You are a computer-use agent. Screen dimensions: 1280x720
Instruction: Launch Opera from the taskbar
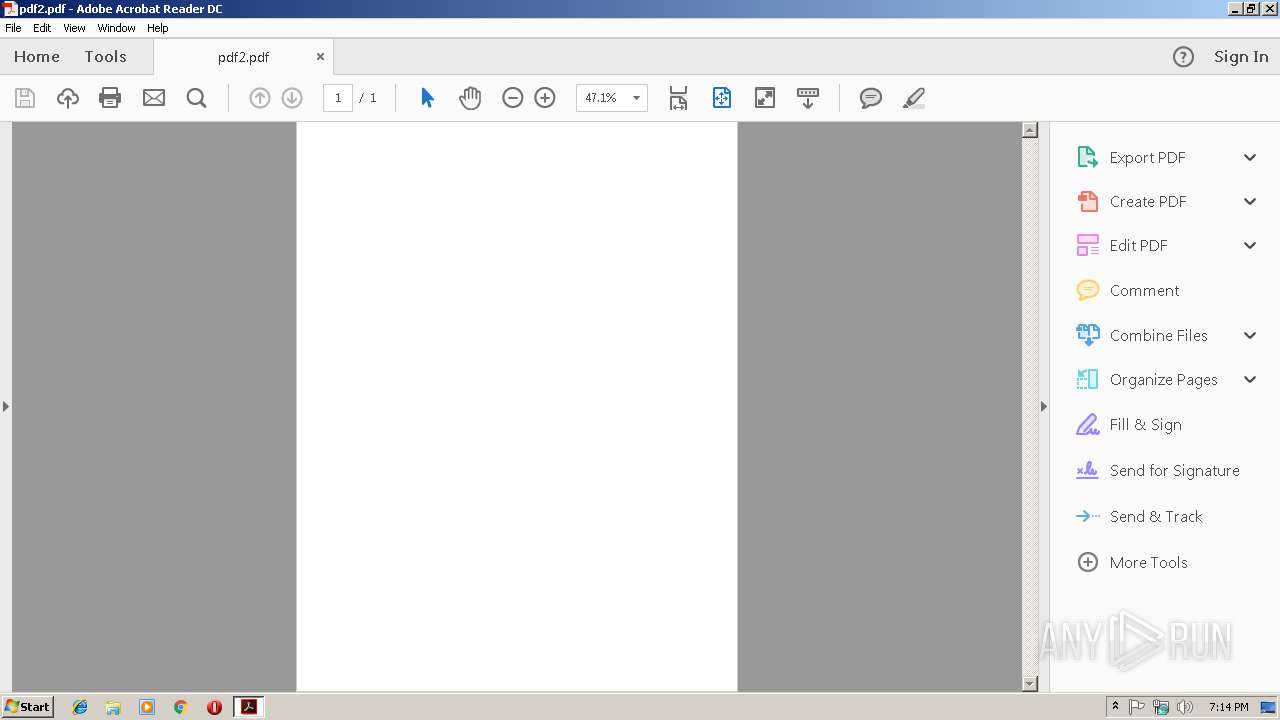(x=214, y=707)
